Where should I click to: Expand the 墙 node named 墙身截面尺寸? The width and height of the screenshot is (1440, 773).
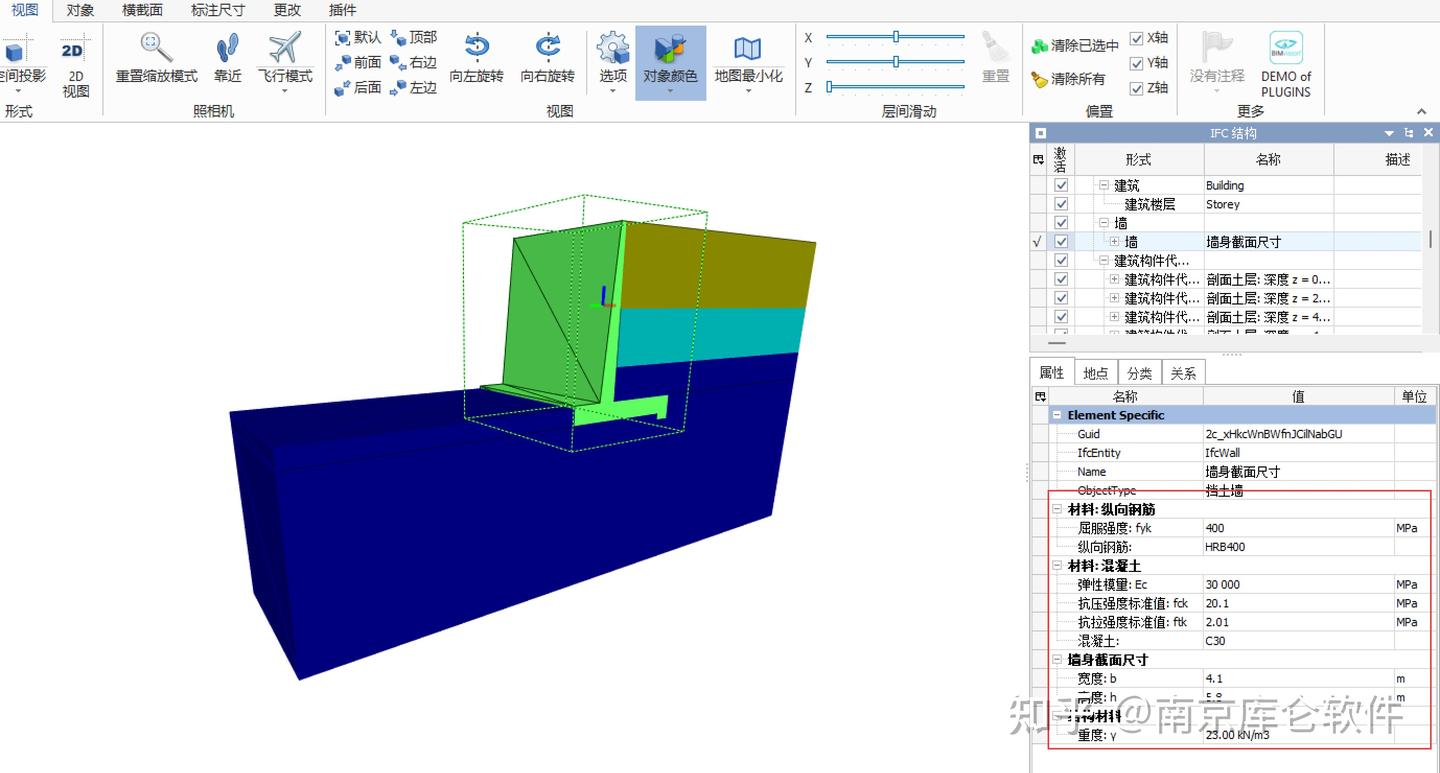pos(1114,242)
